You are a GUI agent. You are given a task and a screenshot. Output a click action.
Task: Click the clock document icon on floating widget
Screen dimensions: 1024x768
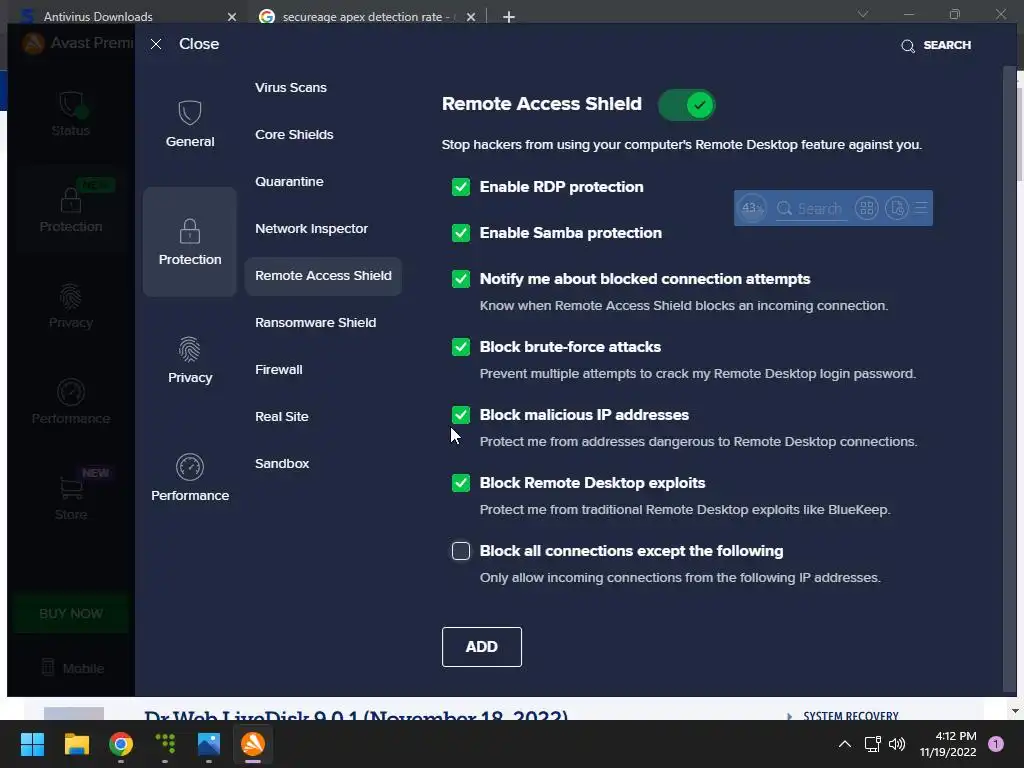897,208
